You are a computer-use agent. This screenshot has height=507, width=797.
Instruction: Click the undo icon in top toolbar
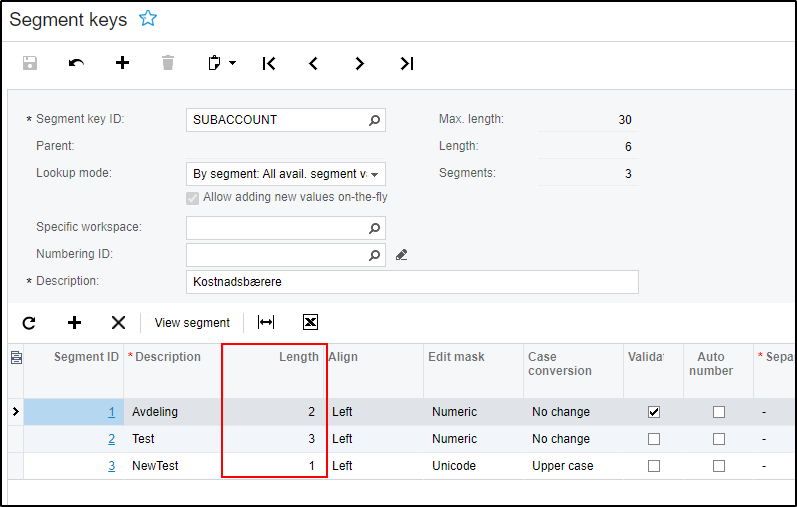[76, 63]
